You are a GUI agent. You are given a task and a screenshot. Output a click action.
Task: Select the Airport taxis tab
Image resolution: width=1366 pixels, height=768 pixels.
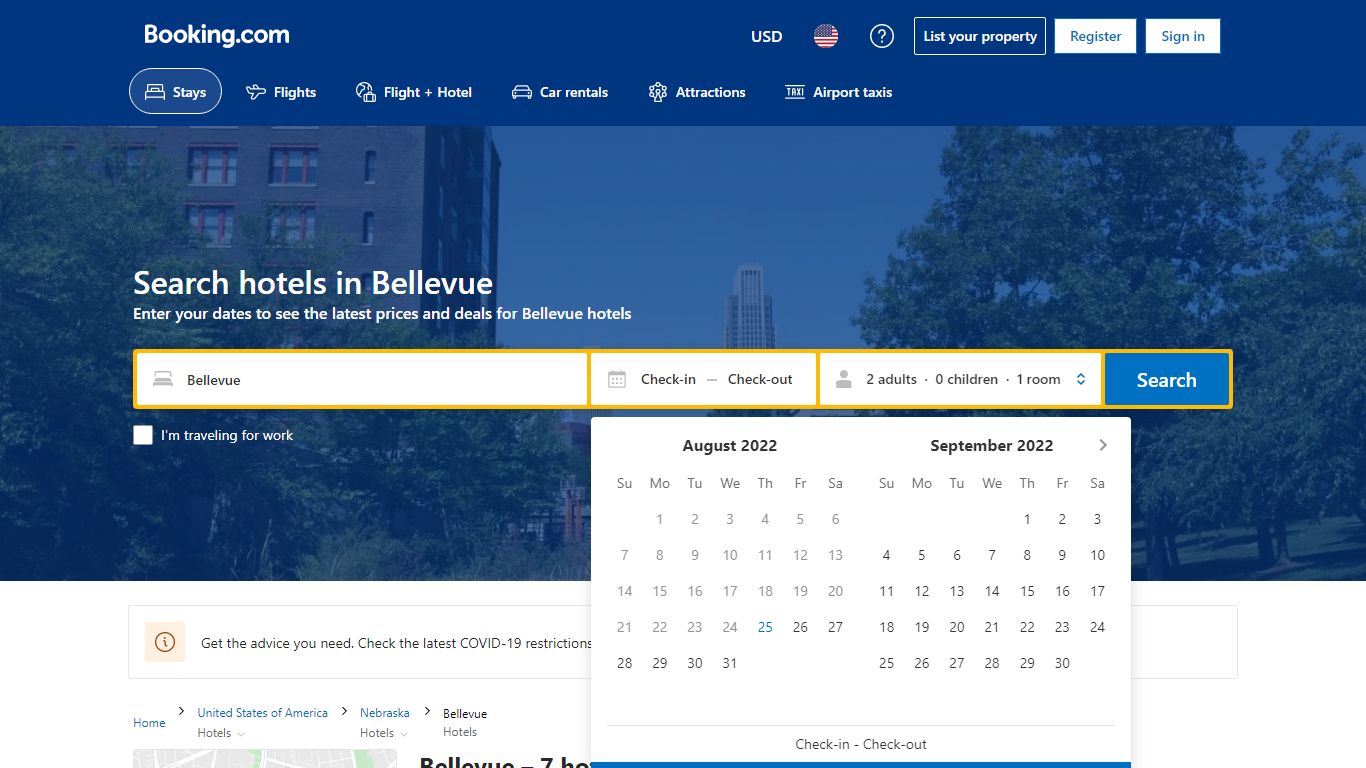point(838,92)
